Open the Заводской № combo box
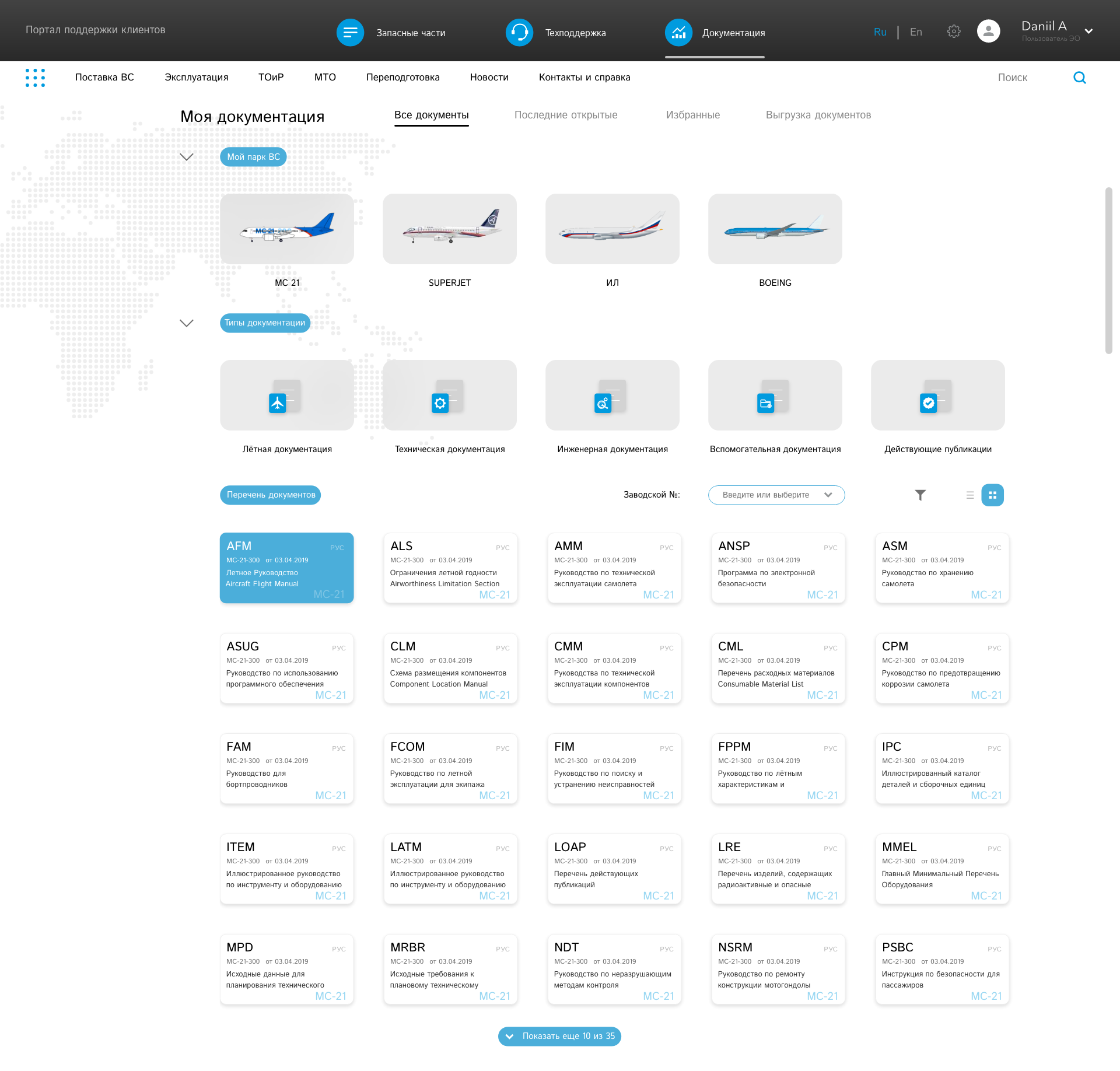1120x1071 pixels. click(776, 495)
